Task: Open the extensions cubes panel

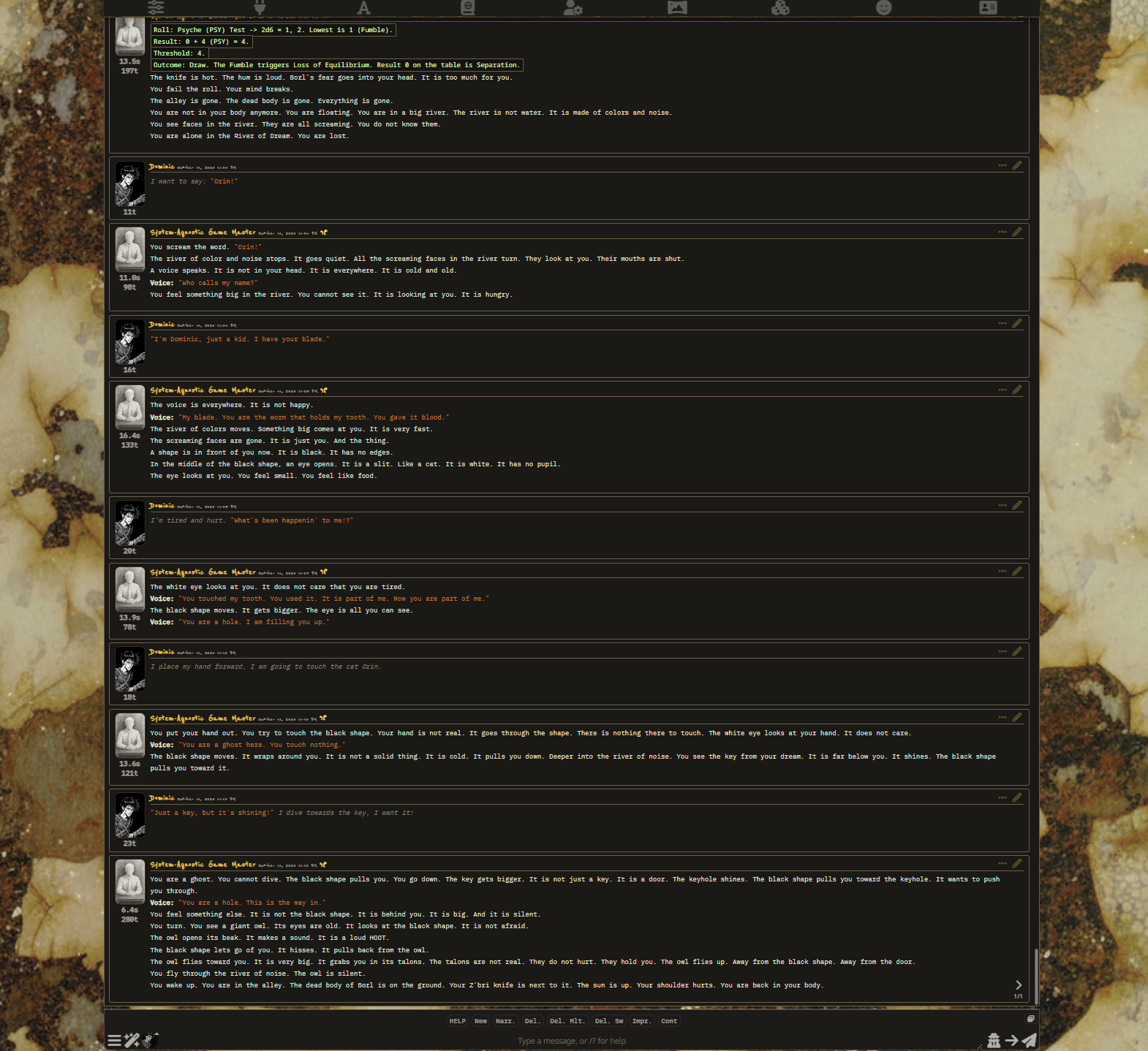Action: pos(780,7)
